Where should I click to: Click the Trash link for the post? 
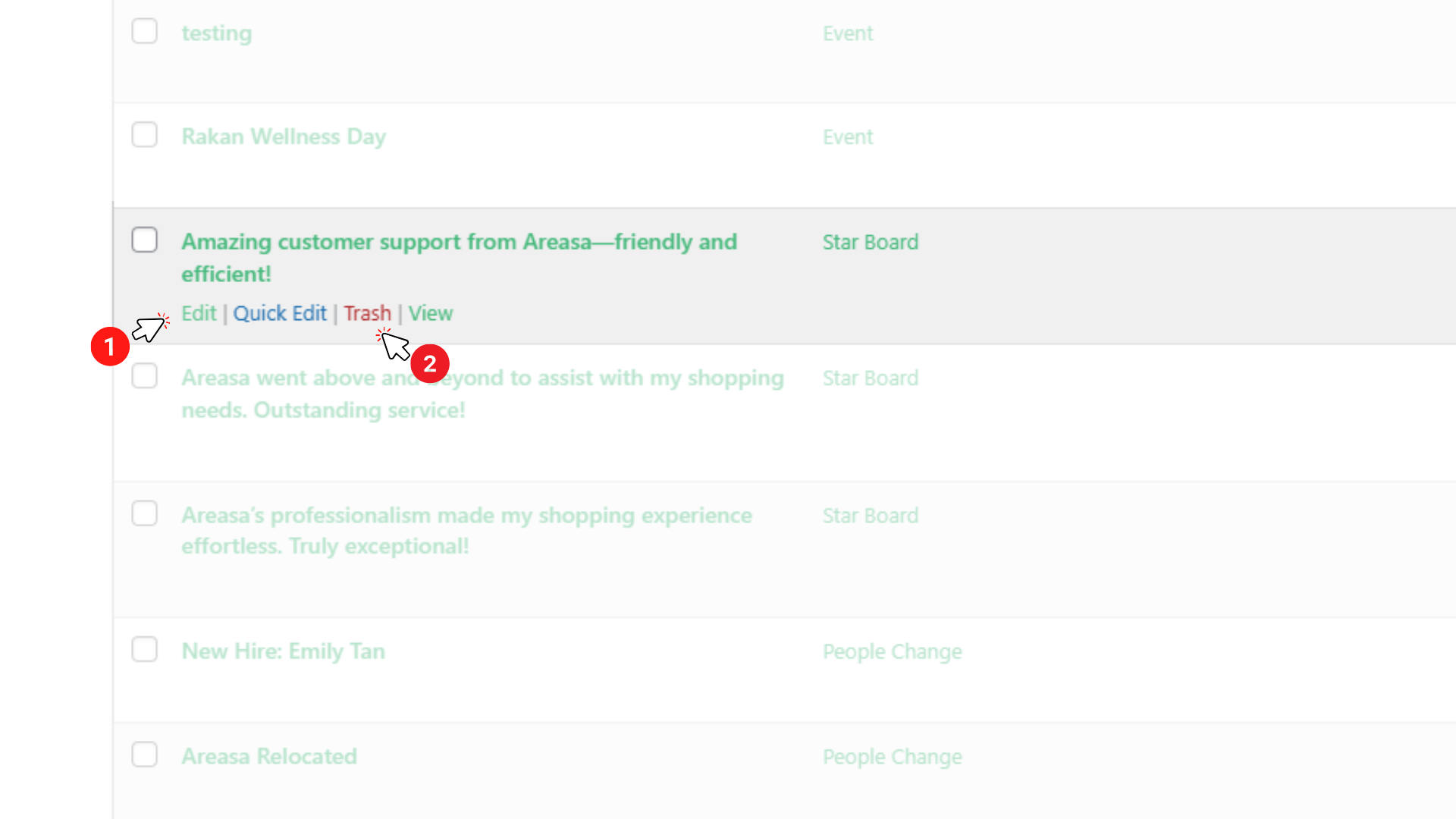tap(367, 313)
